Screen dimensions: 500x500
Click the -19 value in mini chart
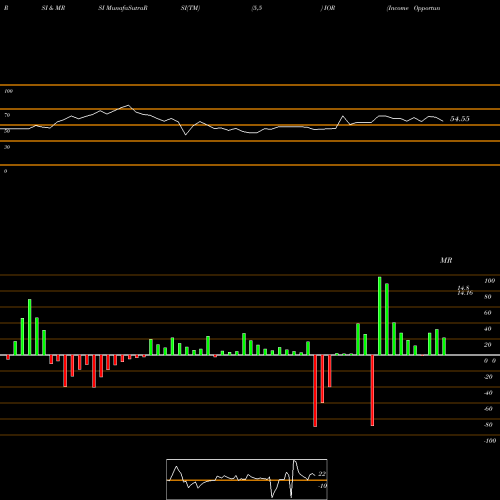[322, 486]
